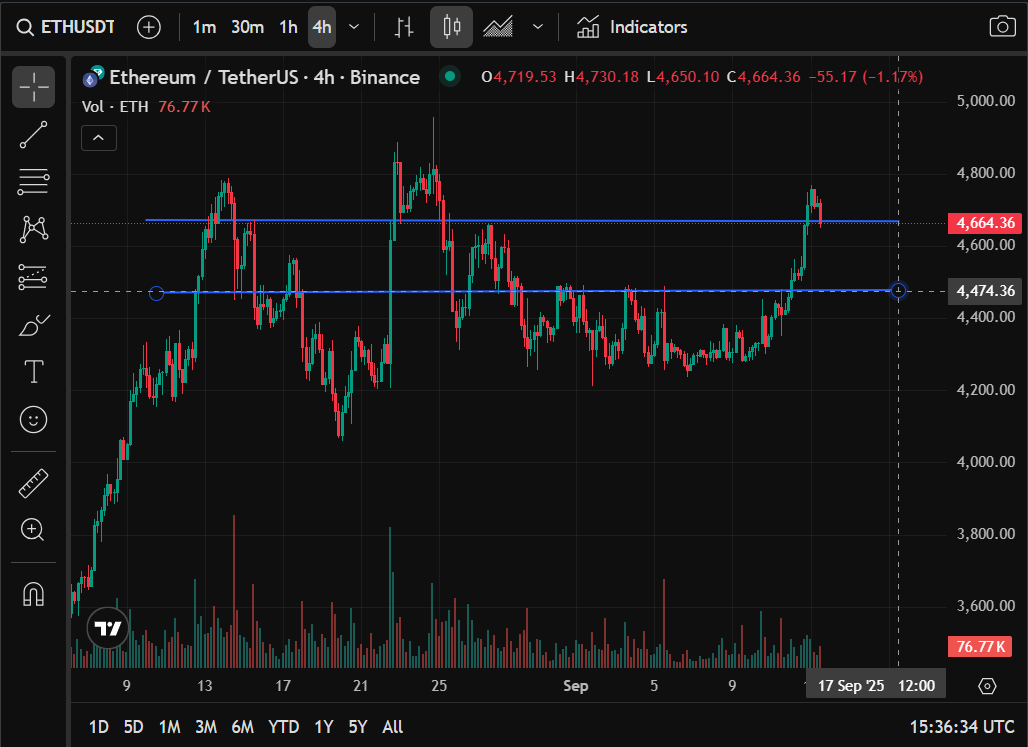Open the forecasting and measurement tools
1028x747 pixels.
tap(33, 277)
